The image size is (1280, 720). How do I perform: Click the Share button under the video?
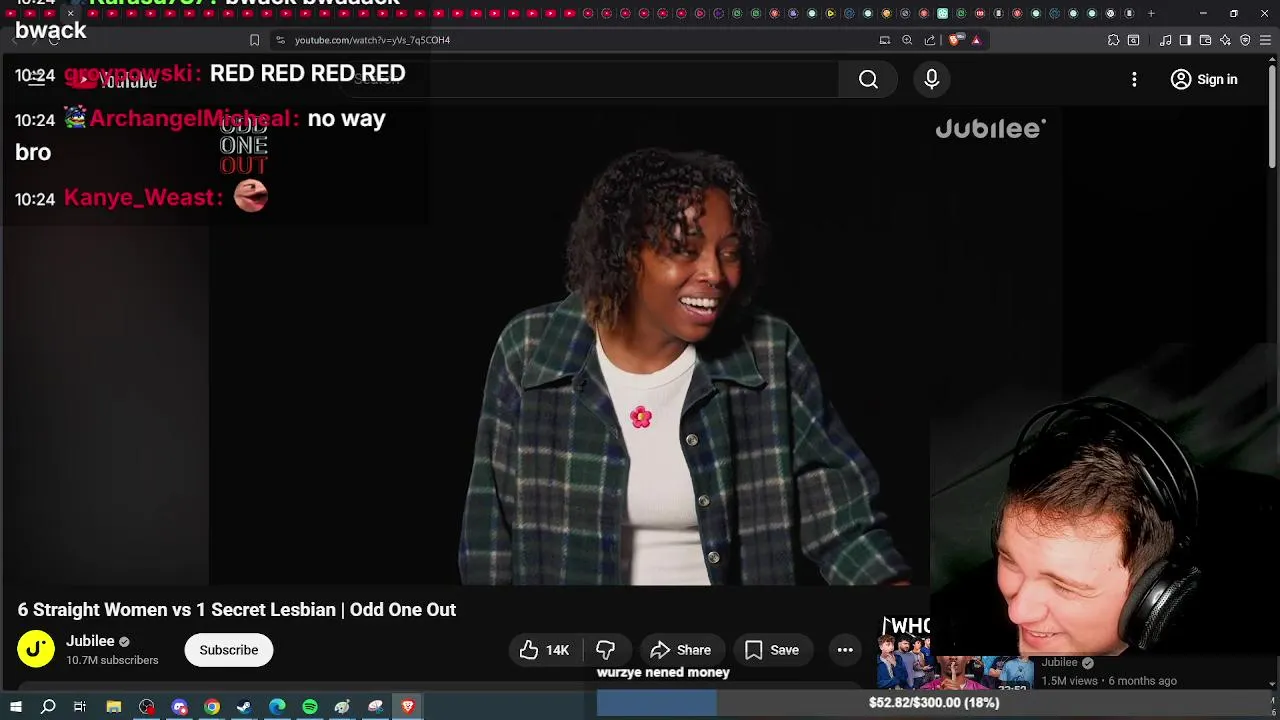pos(680,650)
